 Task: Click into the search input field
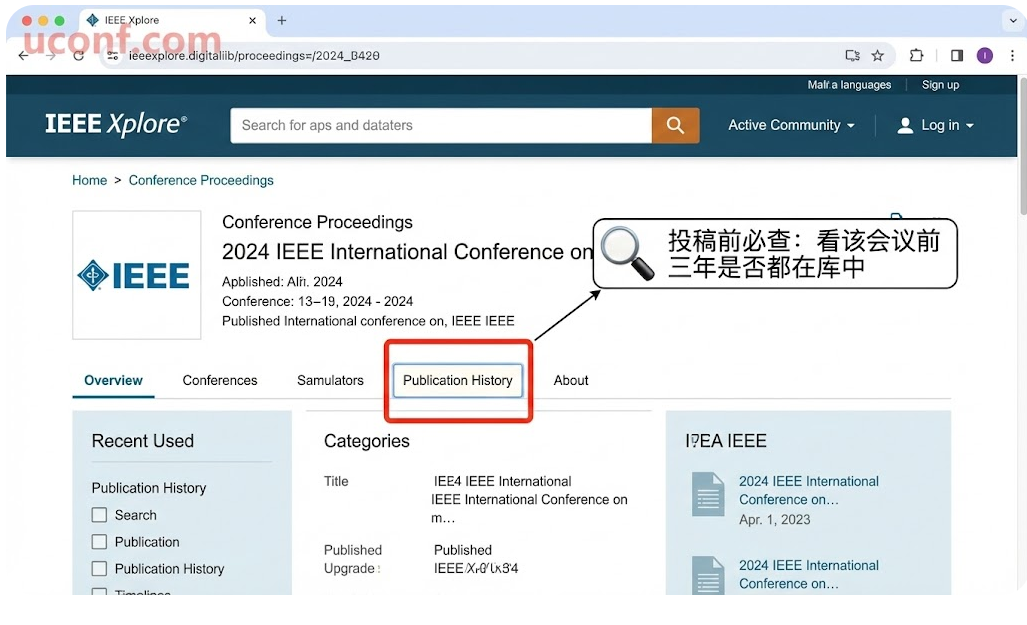pyautogui.click(x=440, y=125)
